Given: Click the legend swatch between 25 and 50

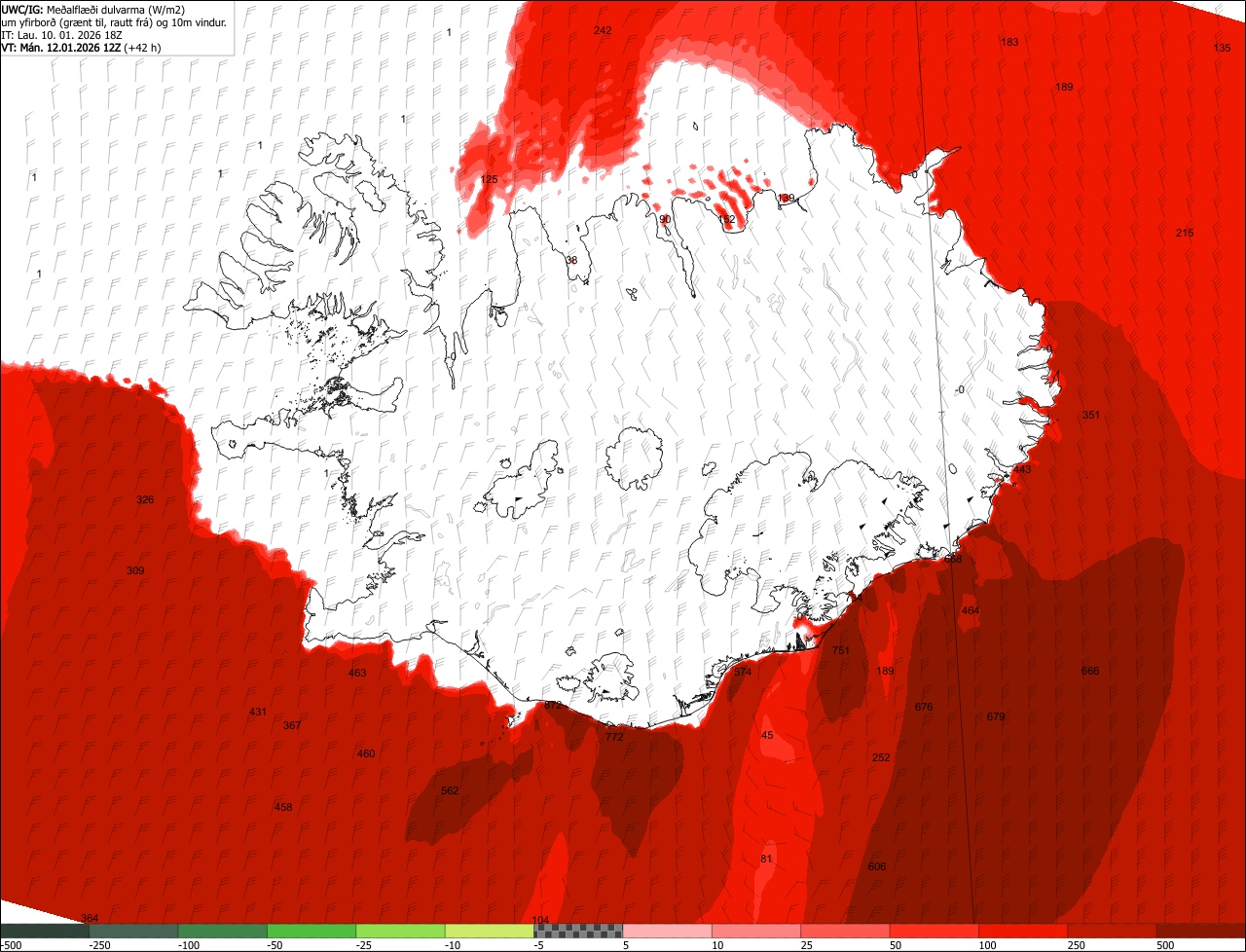Looking at the screenshot, I should 845,931.
